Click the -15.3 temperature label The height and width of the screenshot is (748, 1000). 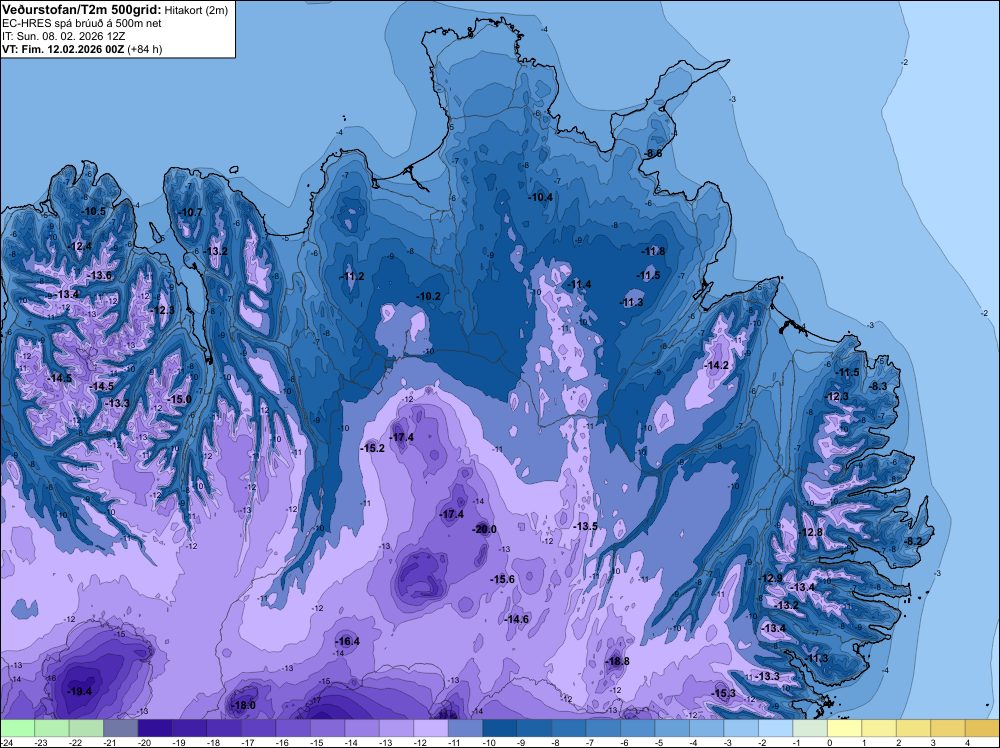click(x=724, y=693)
